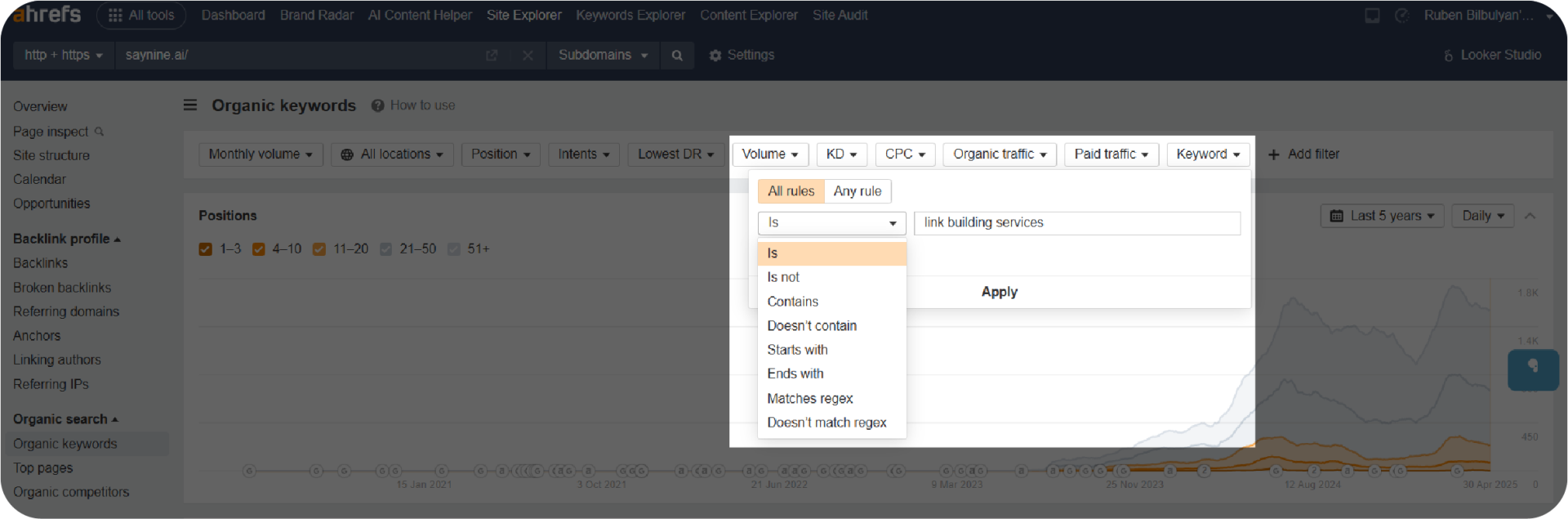The image size is (1568, 519).
Task: Open Settings gear
Action: coord(742,56)
